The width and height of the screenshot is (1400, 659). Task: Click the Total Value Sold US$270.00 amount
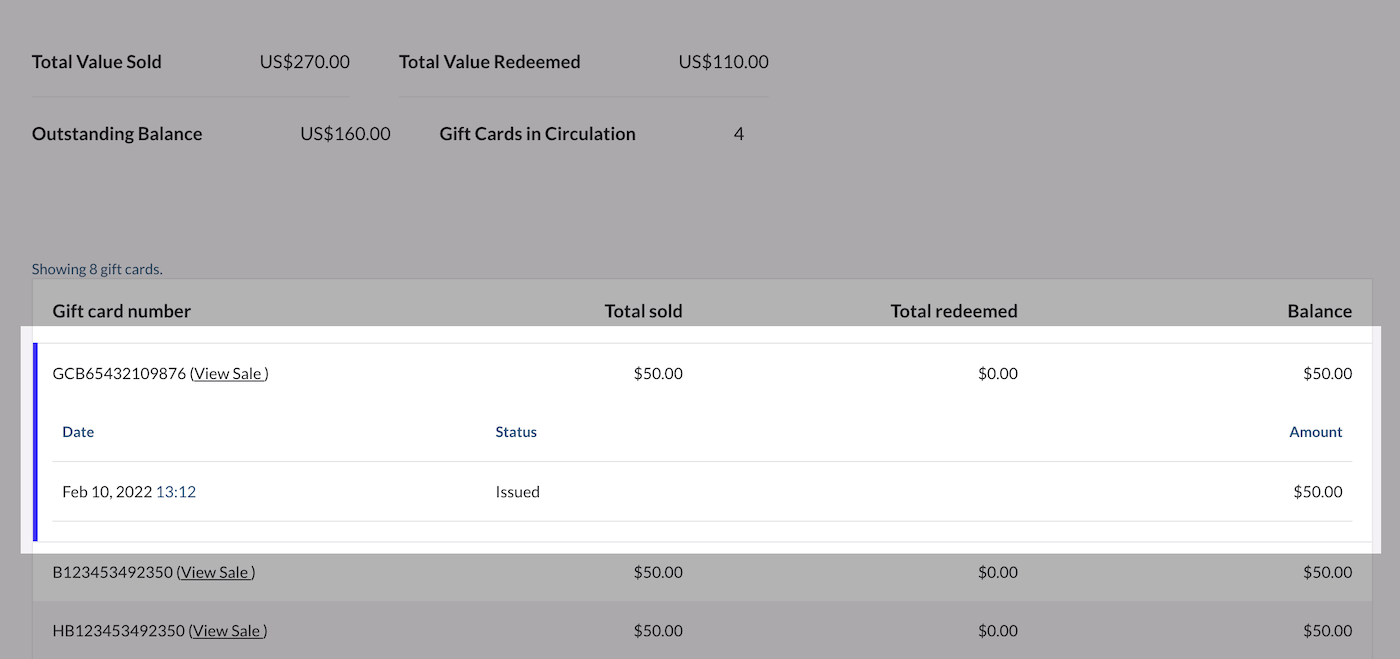pos(304,62)
